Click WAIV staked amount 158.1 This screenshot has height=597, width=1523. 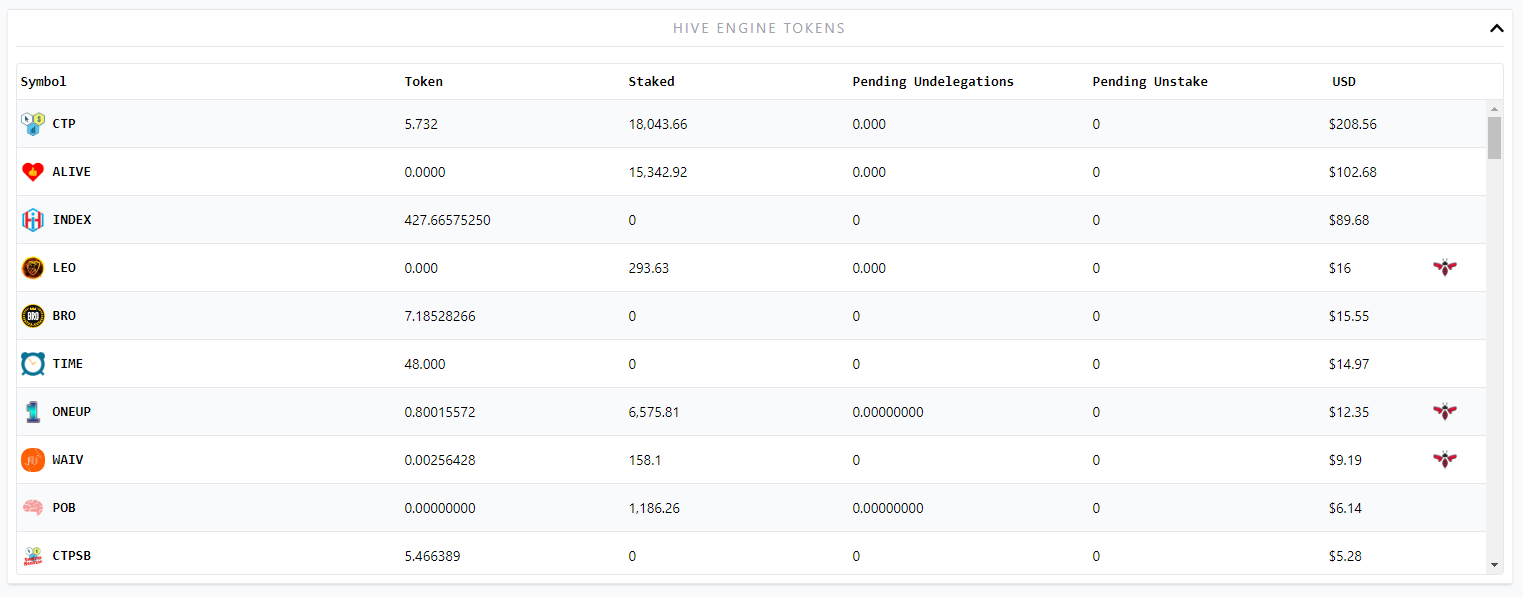[645, 460]
